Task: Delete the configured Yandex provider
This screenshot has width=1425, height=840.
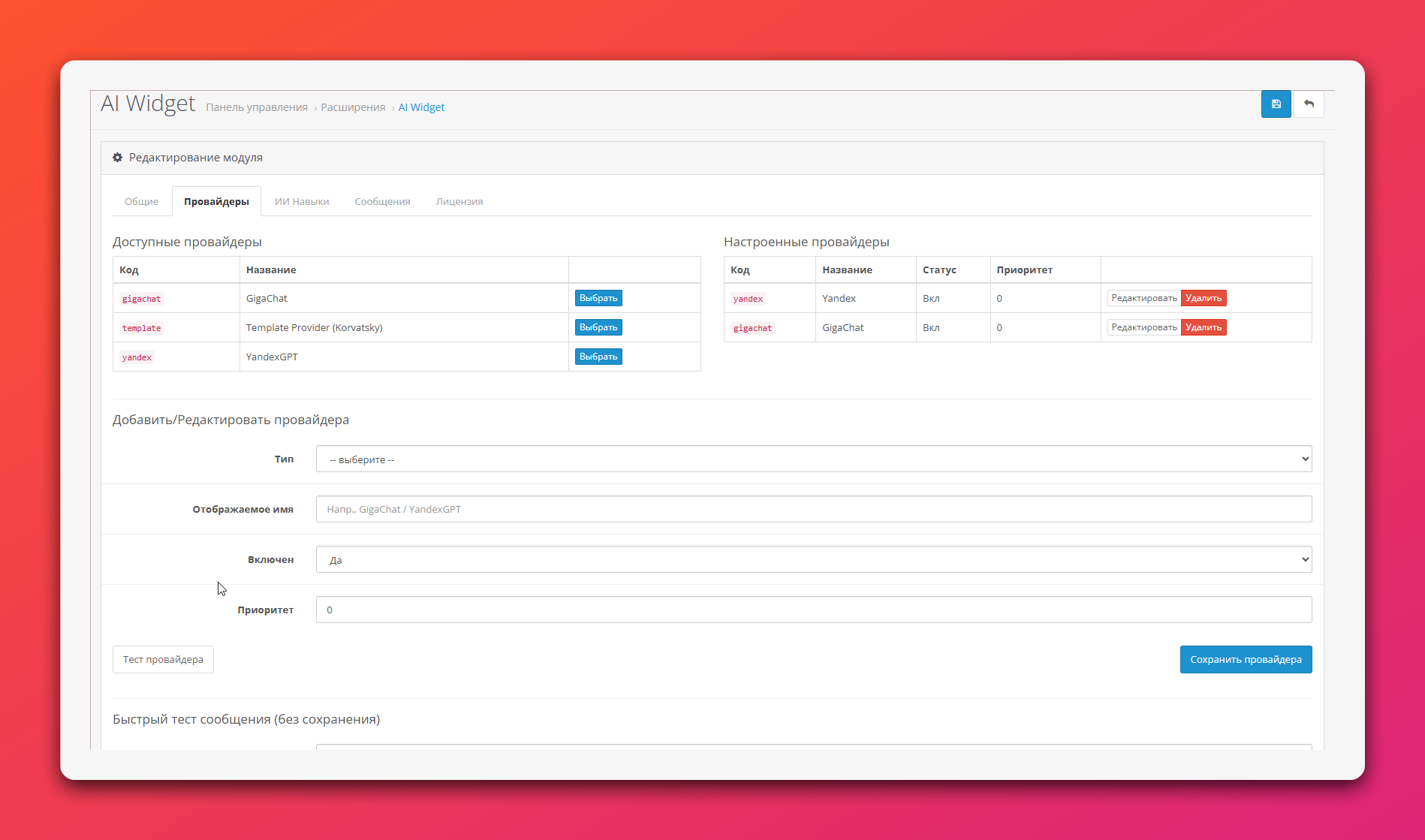Action: [x=1203, y=299]
